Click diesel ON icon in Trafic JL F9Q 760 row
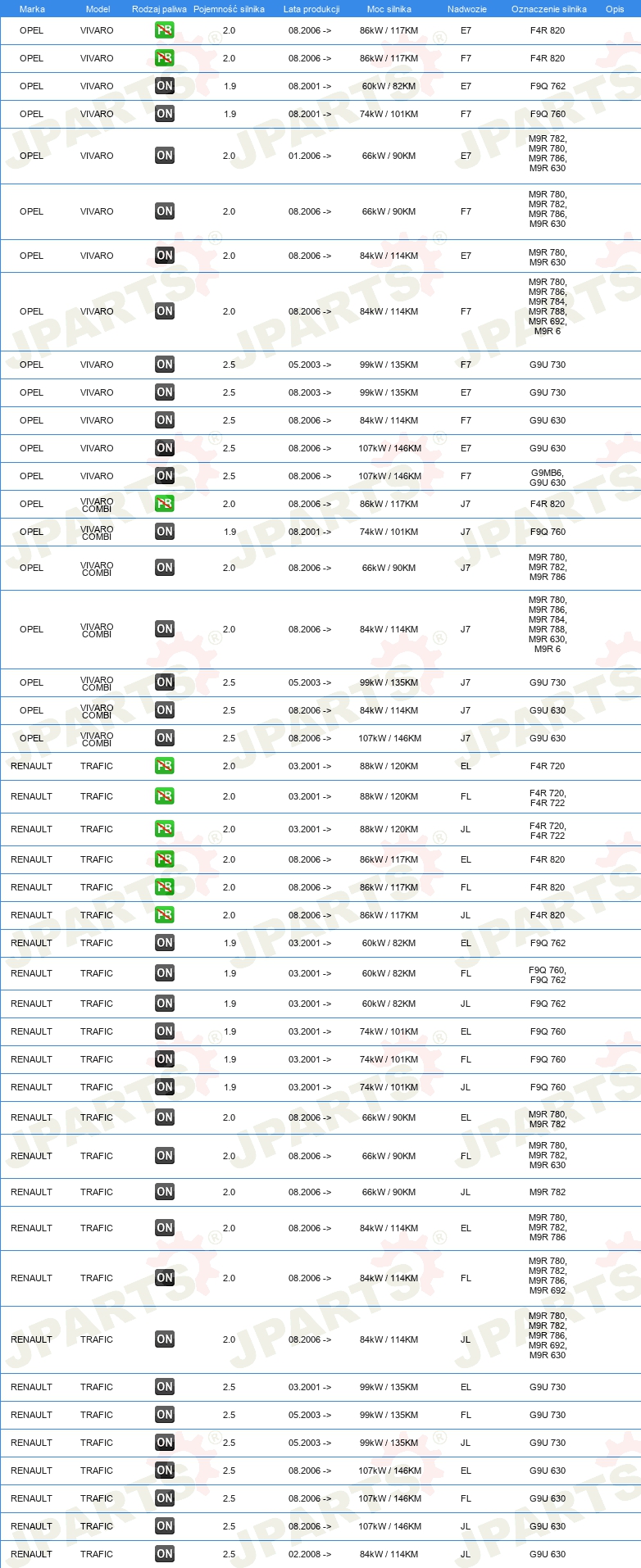 click(165, 1087)
